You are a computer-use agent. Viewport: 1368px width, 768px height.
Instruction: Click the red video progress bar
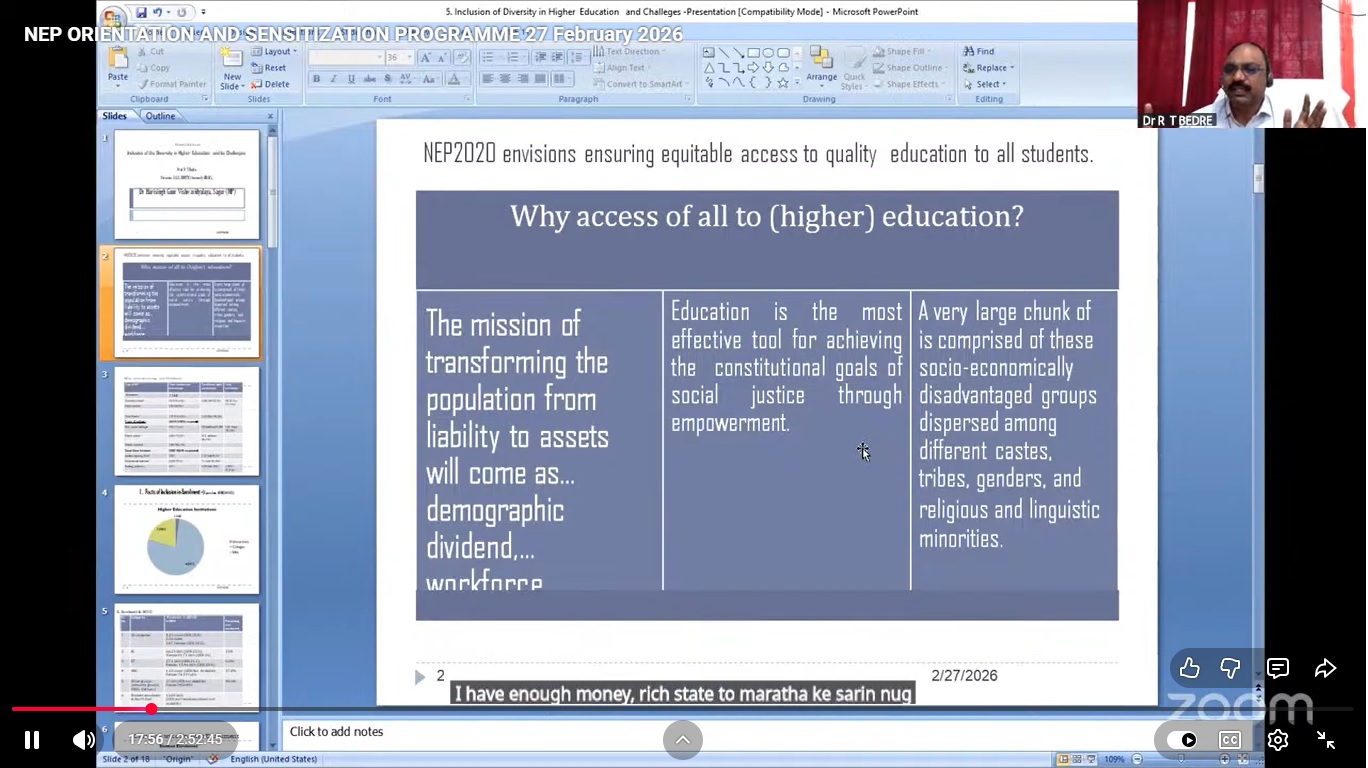pos(80,709)
